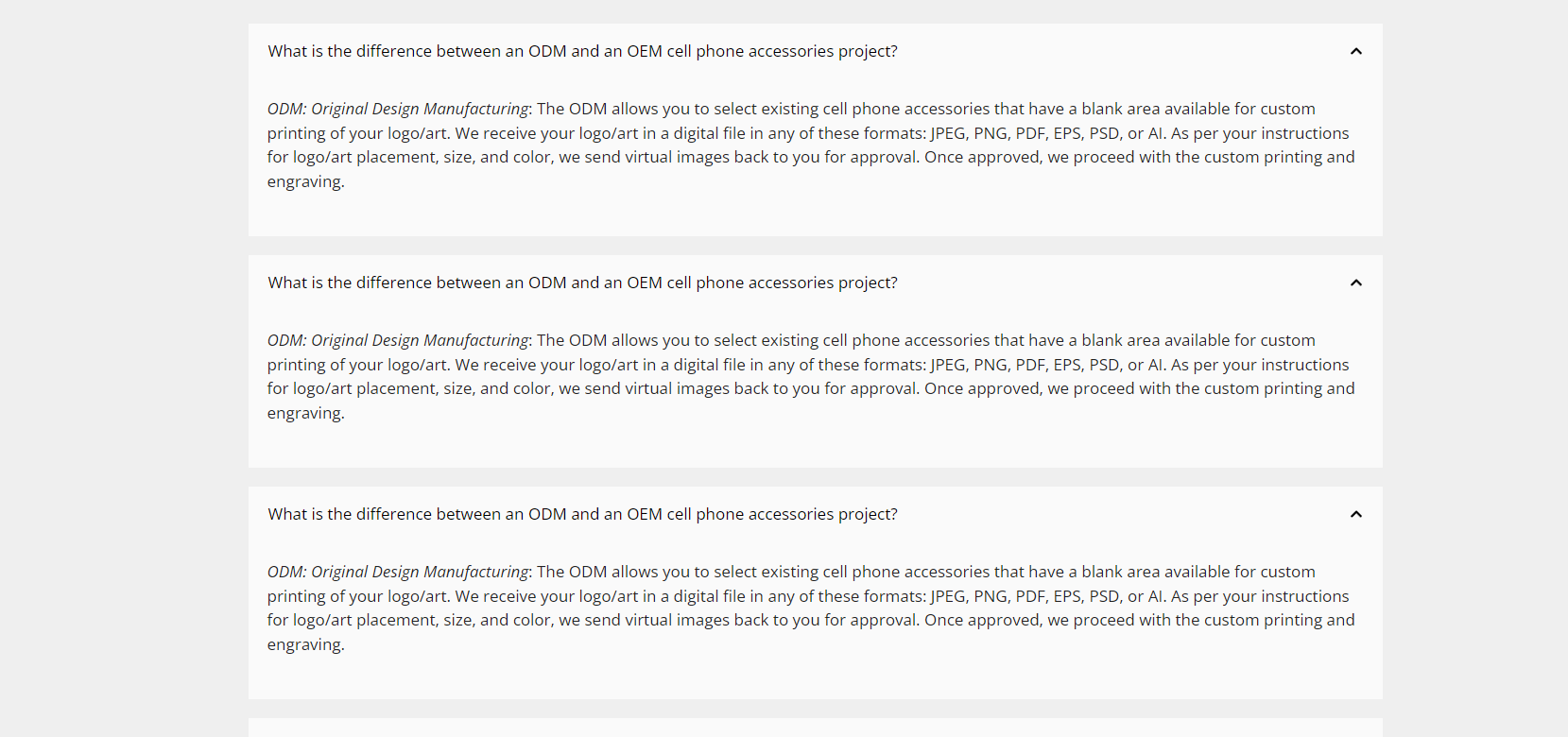
Task: Click italic 'ODM: Original Design Manufacturing' in third answer
Action: (x=398, y=572)
